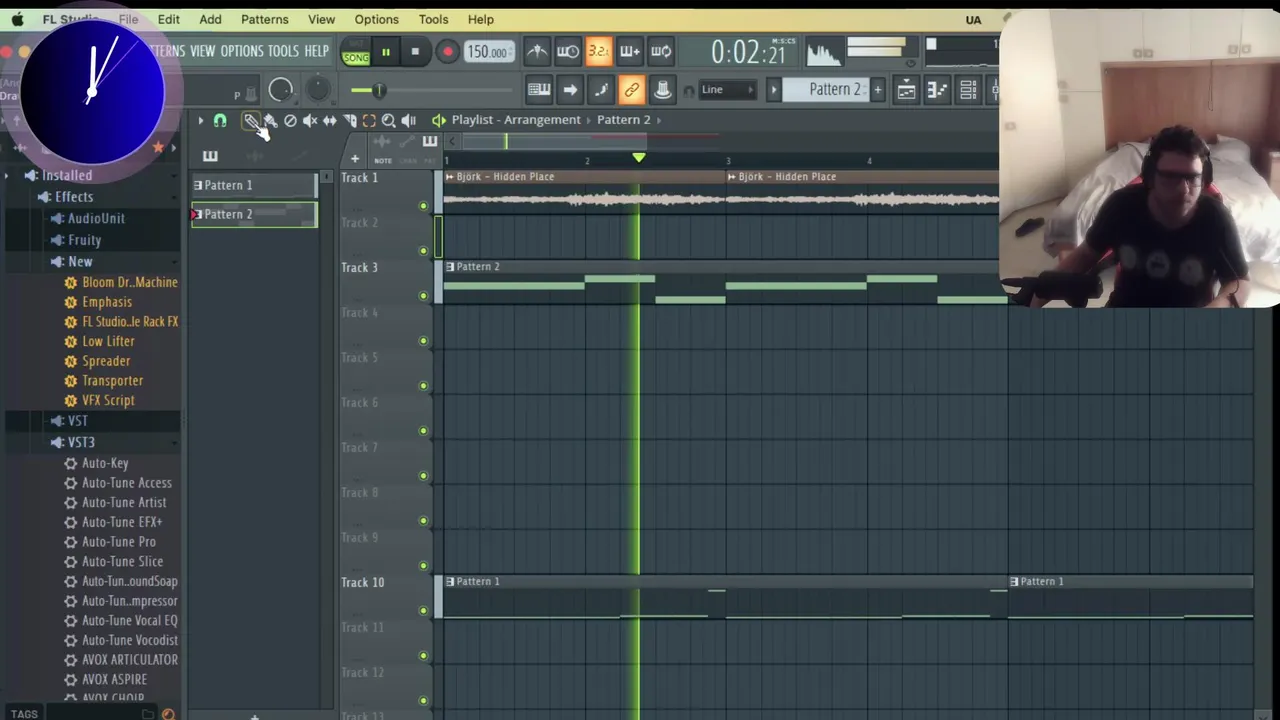
Task: Click the yellow speaker icon before Playlist title
Action: (439, 120)
